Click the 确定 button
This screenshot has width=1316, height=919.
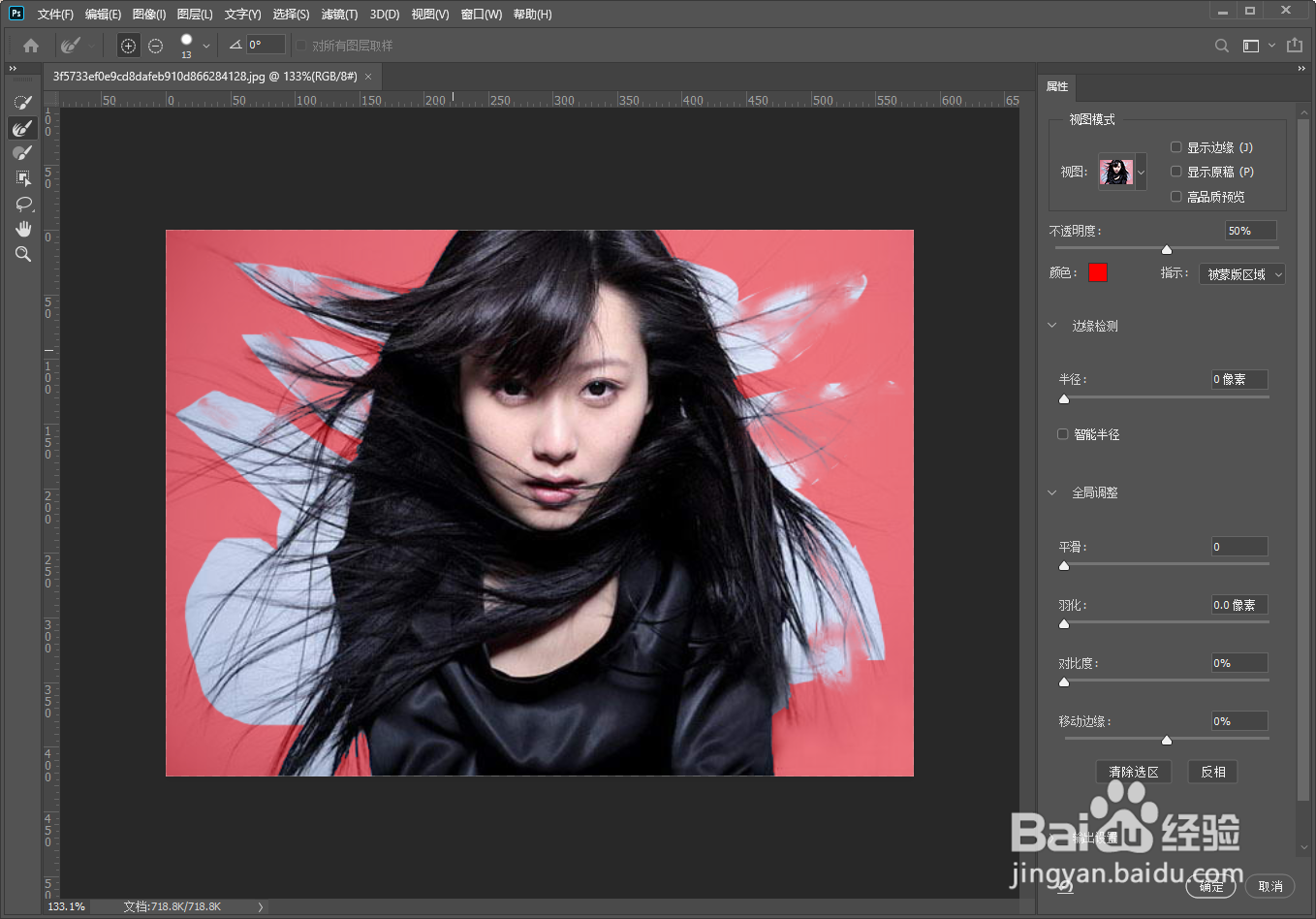(x=1211, y=886)
